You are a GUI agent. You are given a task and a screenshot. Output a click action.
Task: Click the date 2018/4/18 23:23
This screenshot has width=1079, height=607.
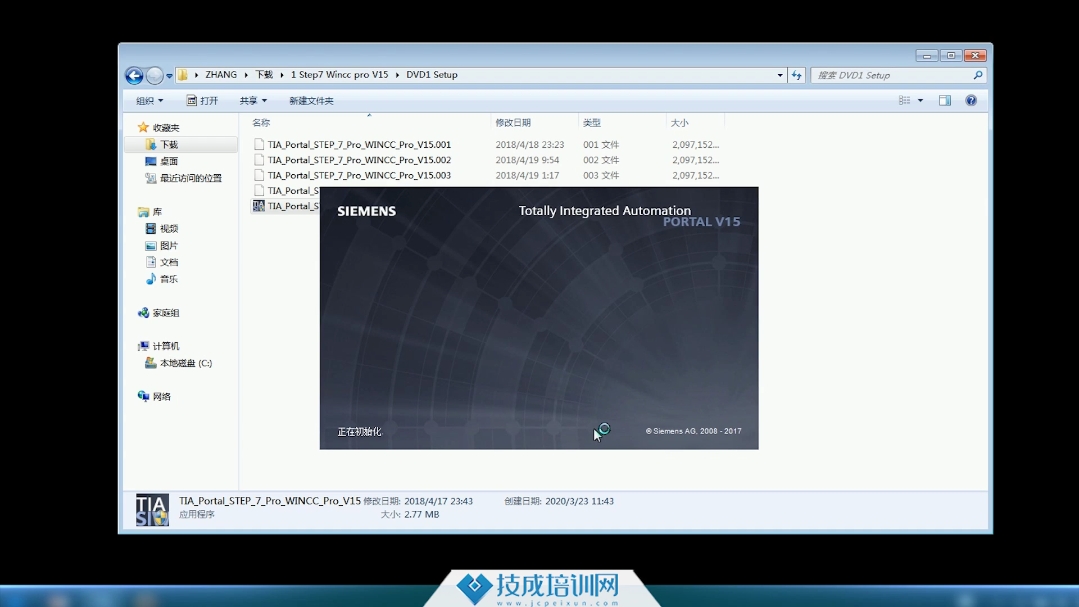click(530, 145)
